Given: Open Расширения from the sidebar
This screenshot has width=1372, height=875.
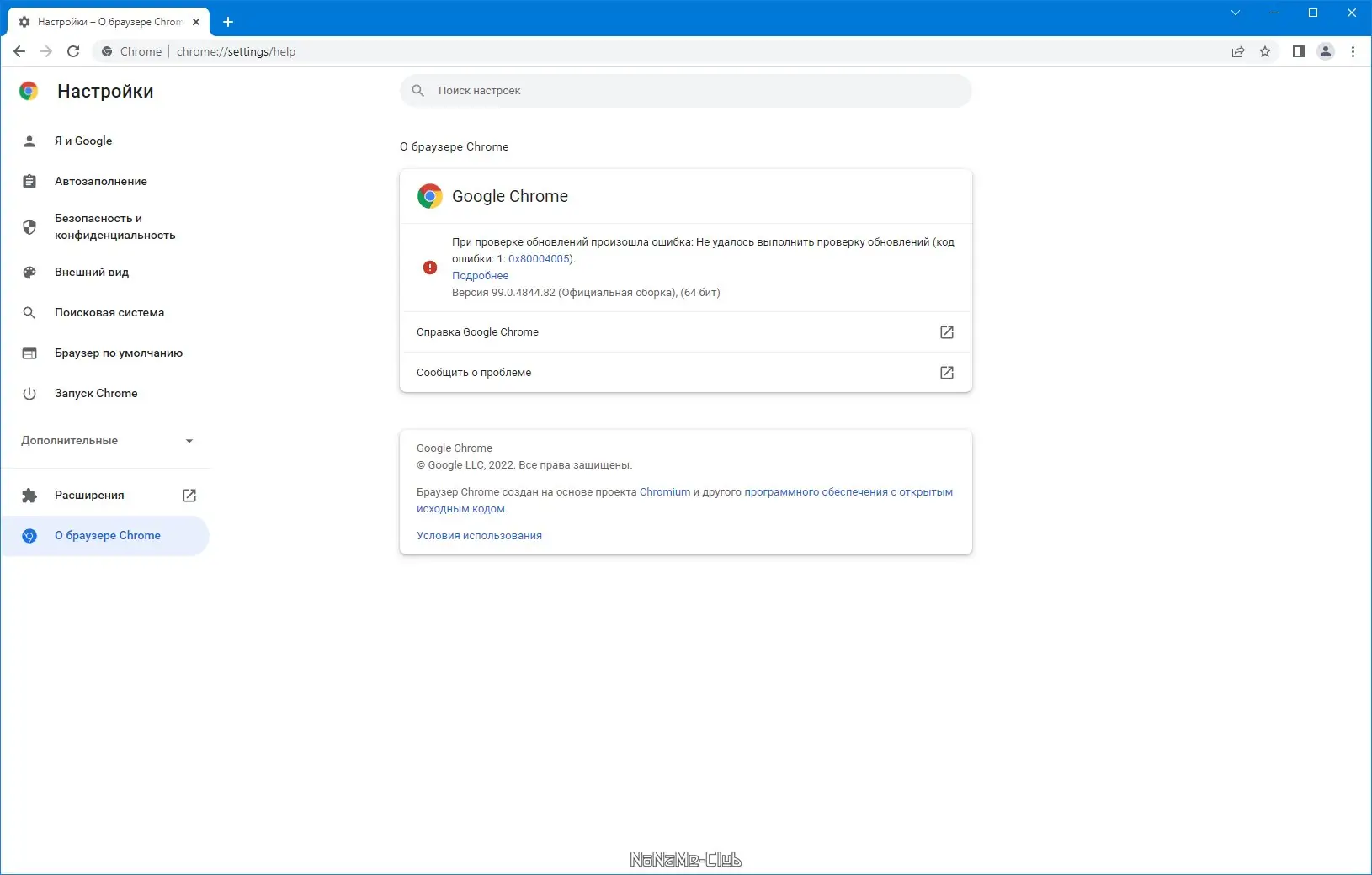Looking at the screenshot, I should [x=105, y=496].
